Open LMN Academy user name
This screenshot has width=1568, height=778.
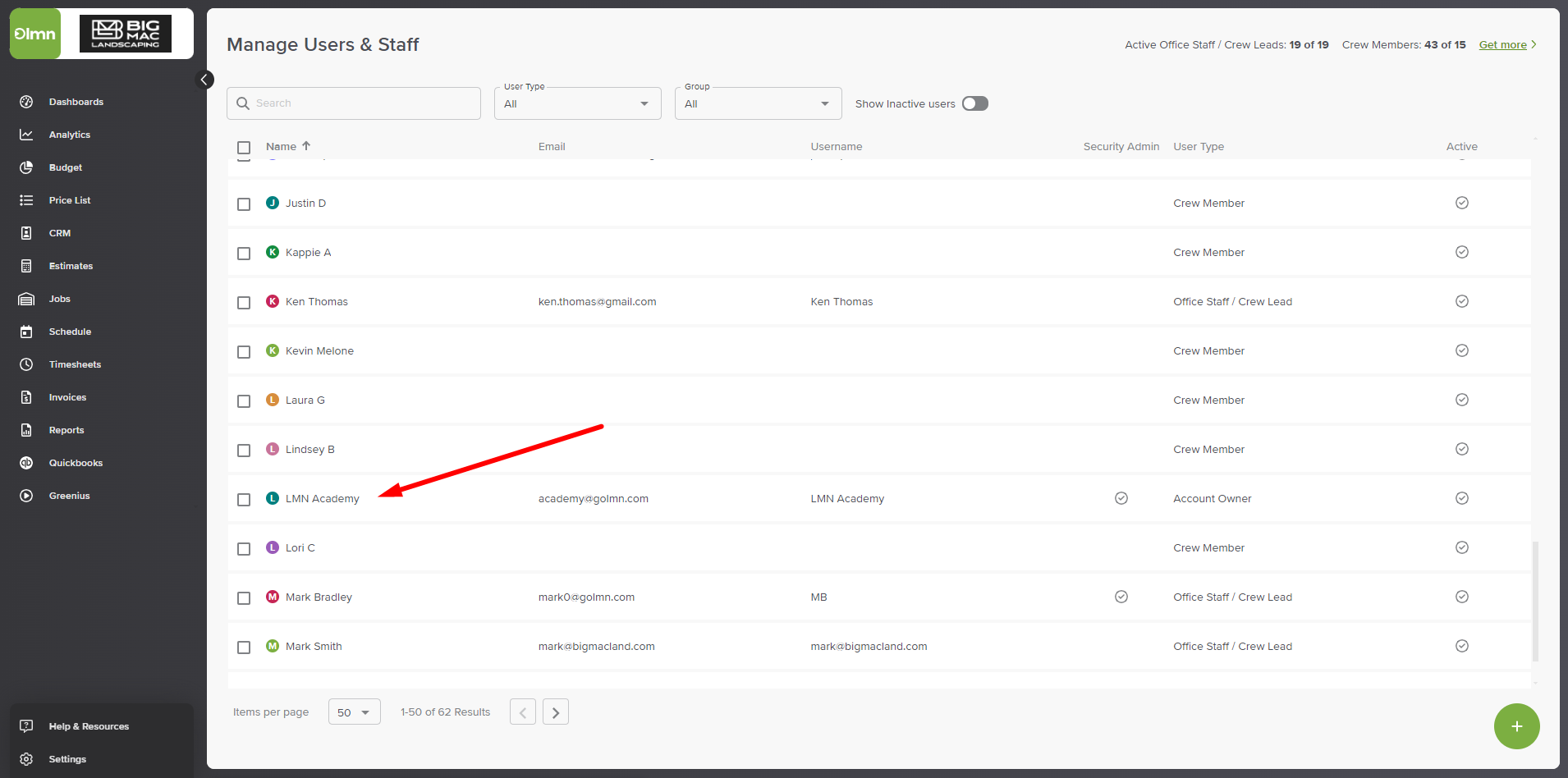pos(323,498)
